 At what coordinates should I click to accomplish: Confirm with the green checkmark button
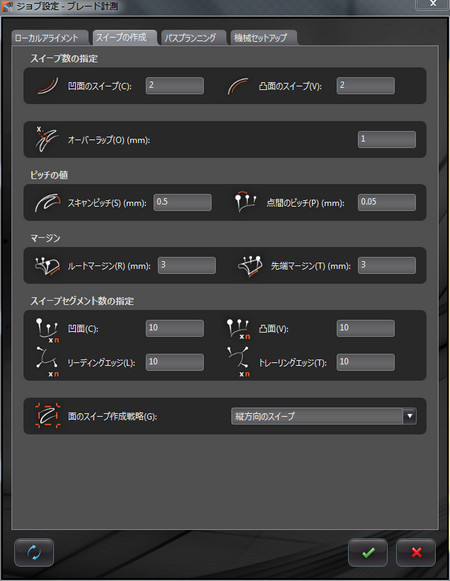(368, 552)
